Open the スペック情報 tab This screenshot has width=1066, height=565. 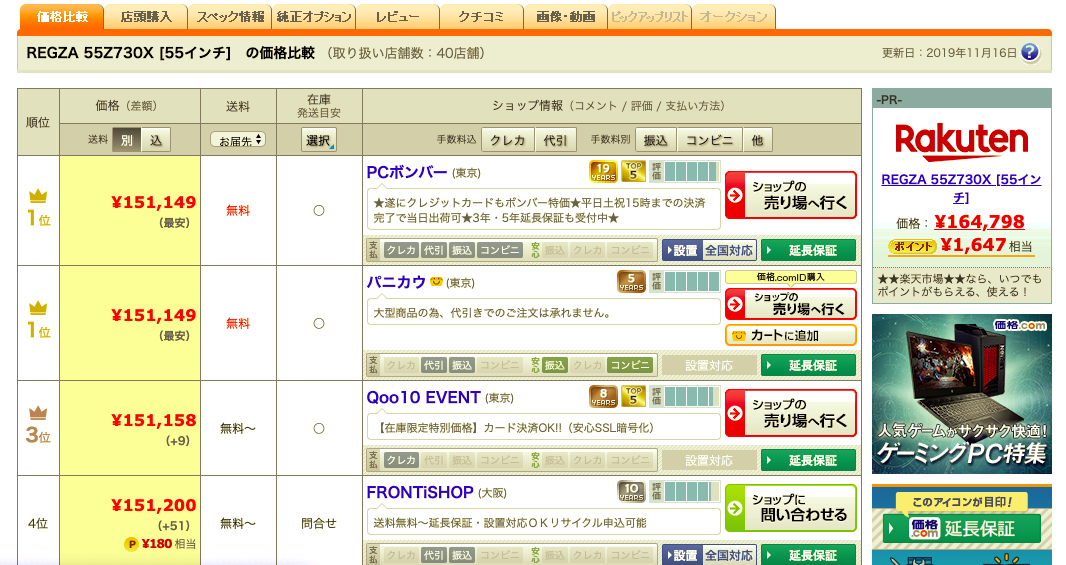(x=230, y=17)
